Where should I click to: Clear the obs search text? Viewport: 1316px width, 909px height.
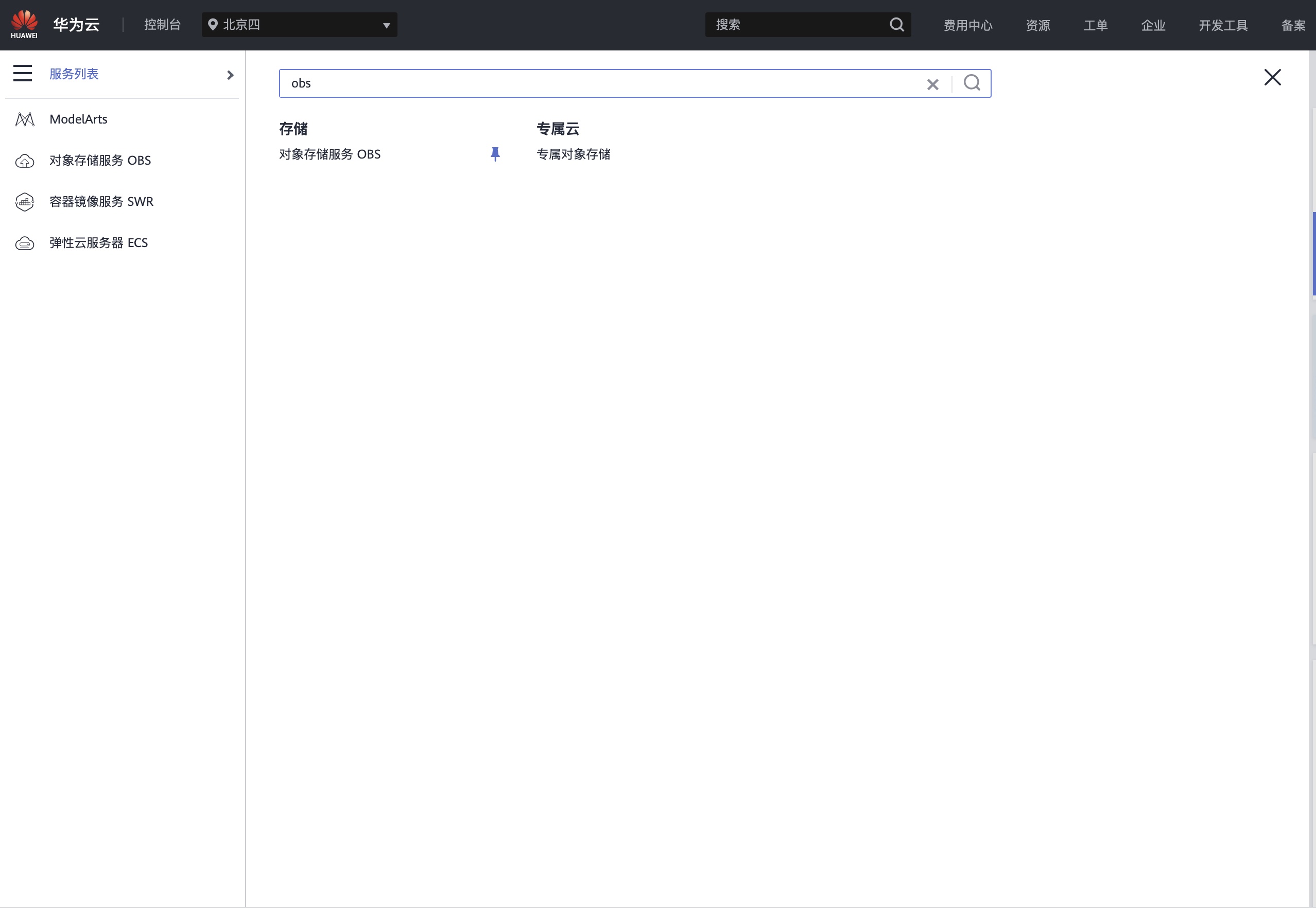click(932, 84)
